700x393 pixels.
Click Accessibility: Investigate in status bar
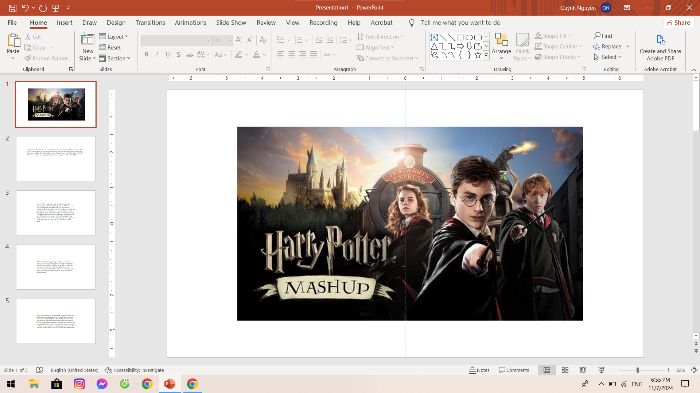[134, 370]
